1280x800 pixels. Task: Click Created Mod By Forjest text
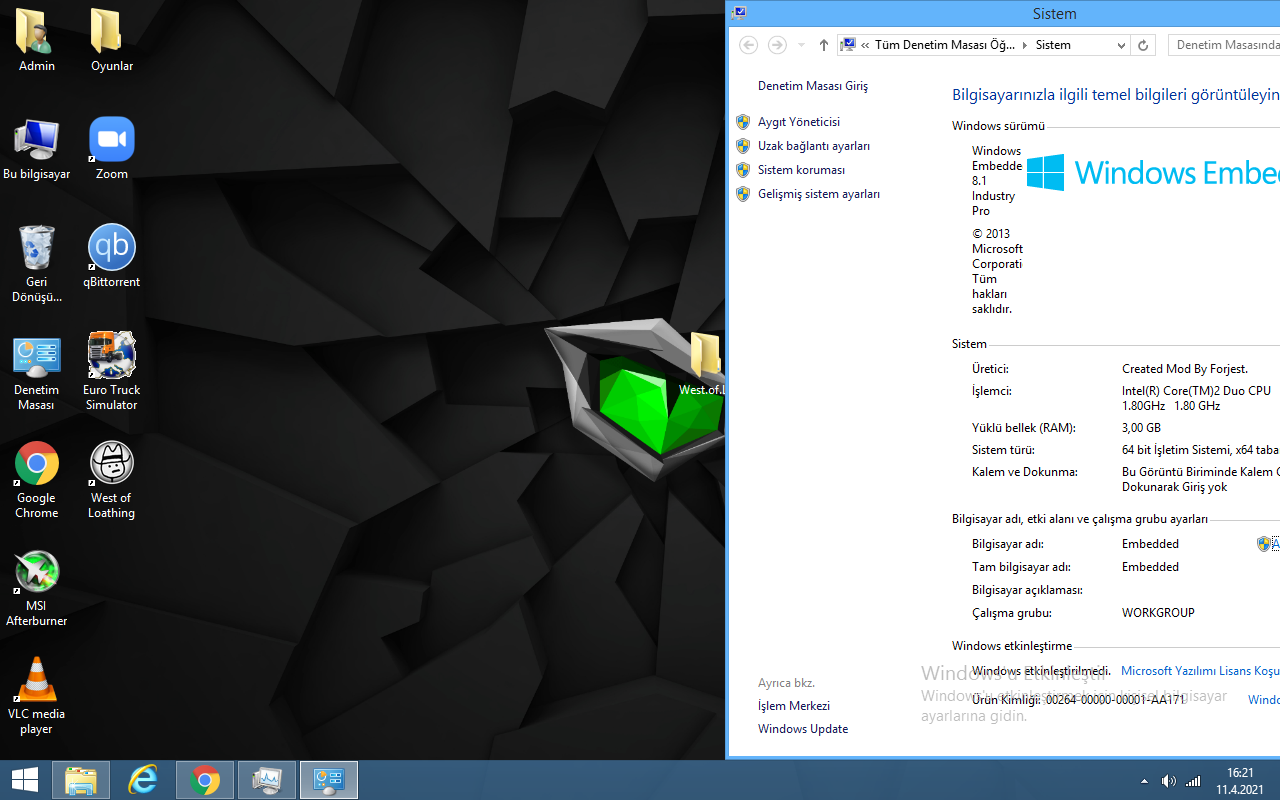coord(1185,369)
